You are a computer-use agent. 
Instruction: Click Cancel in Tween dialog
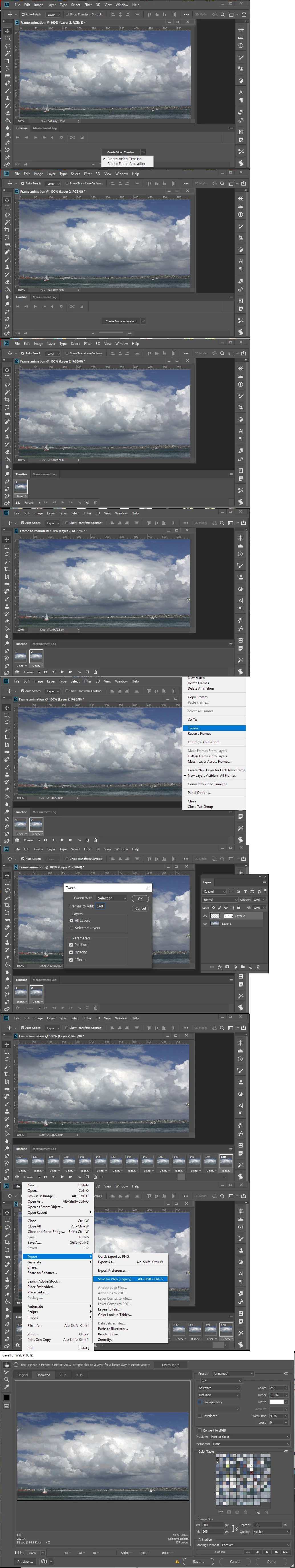(140, 908)
